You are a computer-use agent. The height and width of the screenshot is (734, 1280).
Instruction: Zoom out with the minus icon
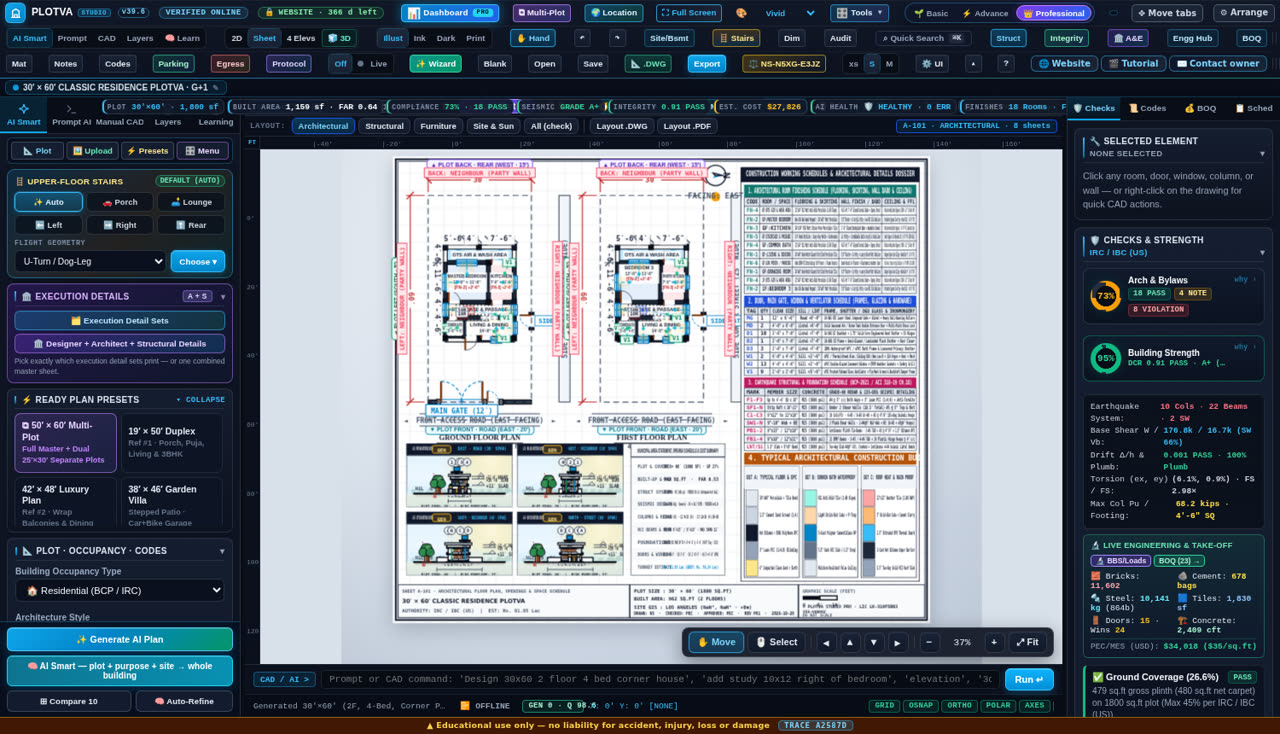coord(929,642)
